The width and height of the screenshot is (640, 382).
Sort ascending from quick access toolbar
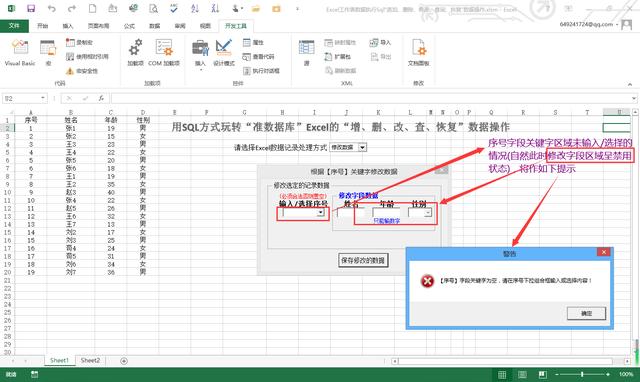pyautogui.click(x=195, y=8)
